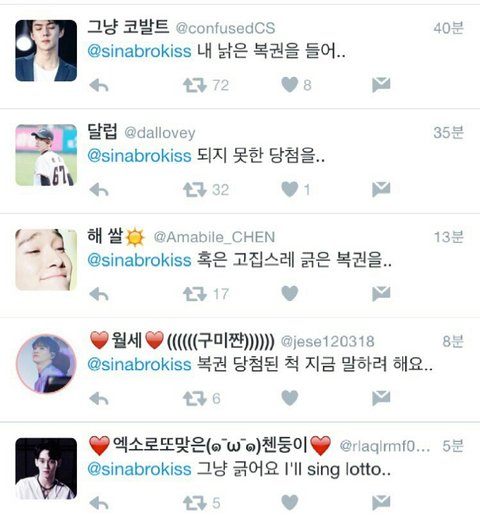This screenshot has height=517, width=480.
Task: Reply to the @dallovey tweet
Action: click(99, 190)
